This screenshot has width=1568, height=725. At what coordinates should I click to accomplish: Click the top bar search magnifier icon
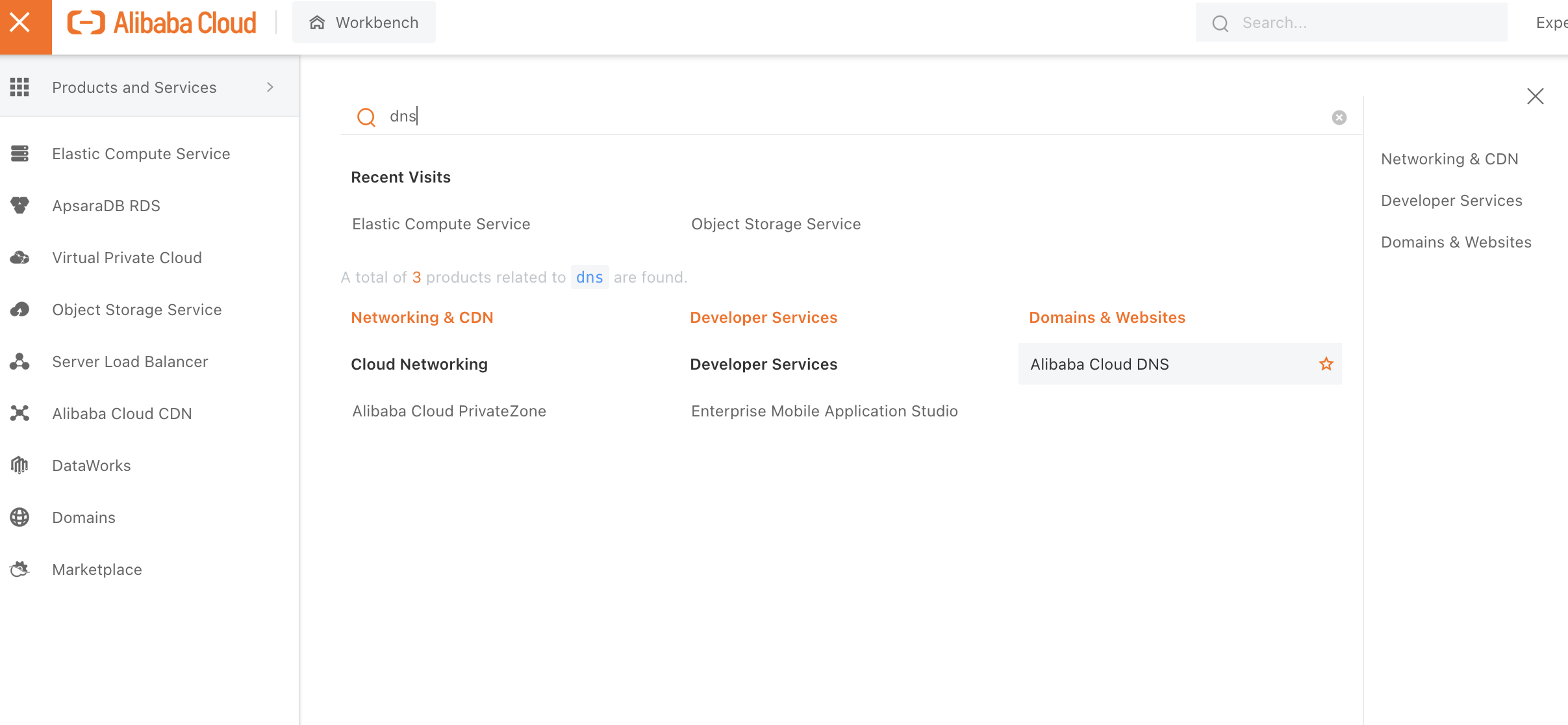pos(1220,23)
